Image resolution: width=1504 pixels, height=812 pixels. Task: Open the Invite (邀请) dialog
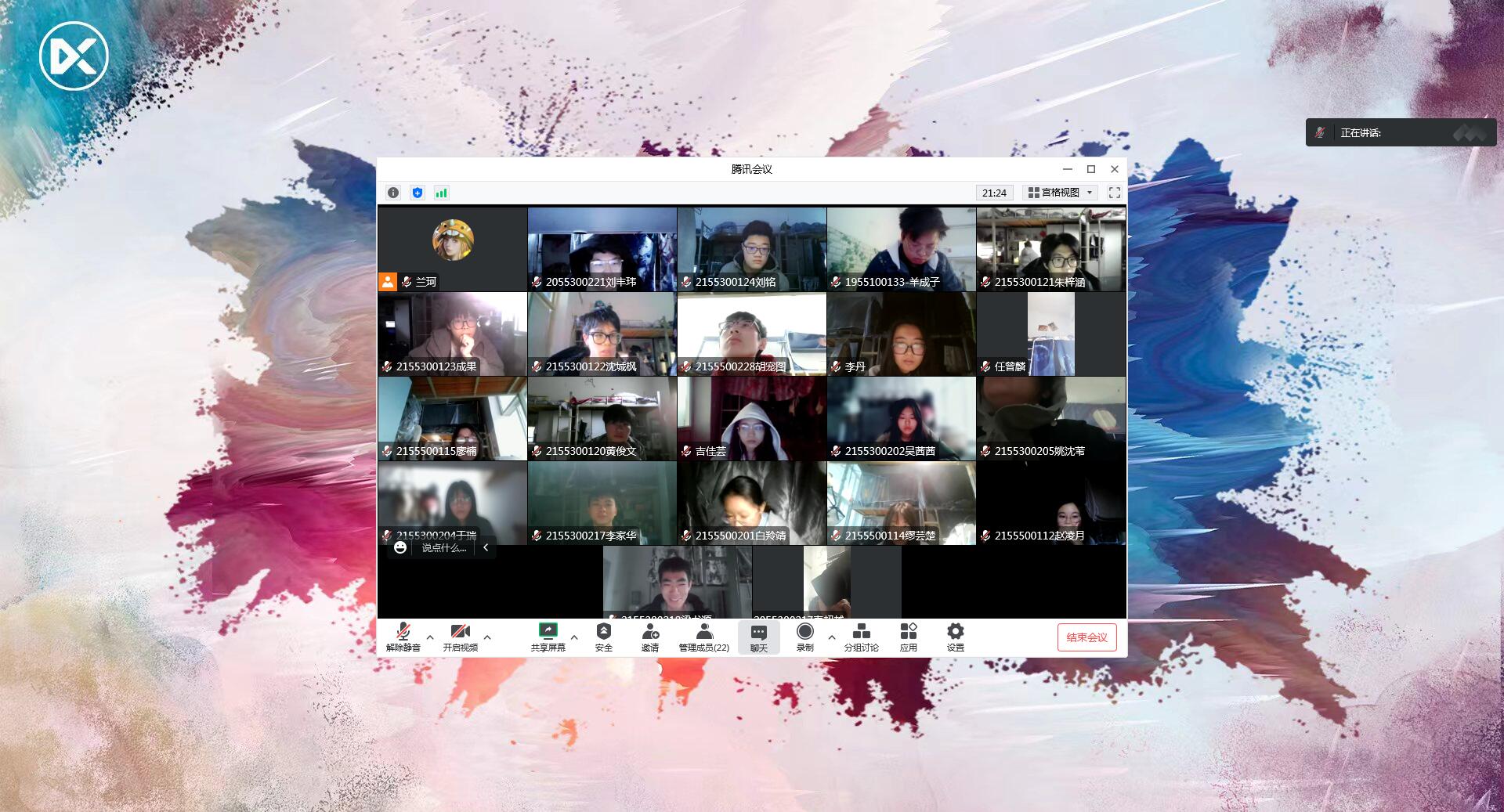tap(650, 637)
